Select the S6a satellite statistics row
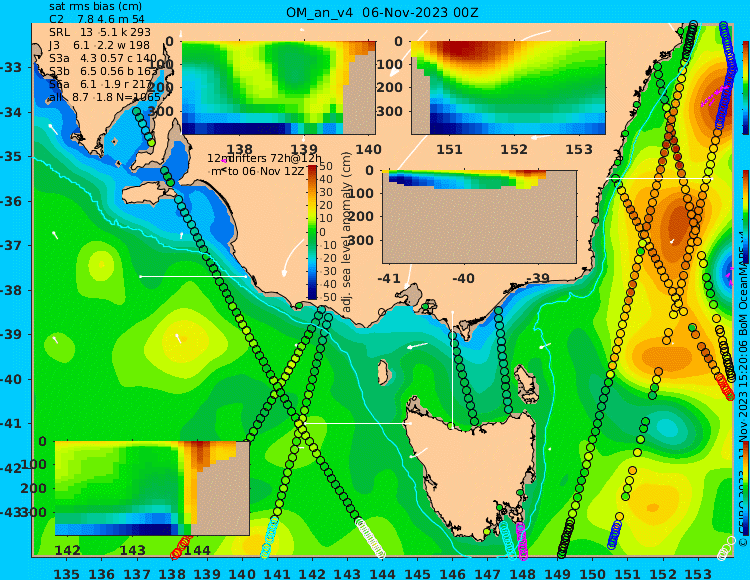 100,84
